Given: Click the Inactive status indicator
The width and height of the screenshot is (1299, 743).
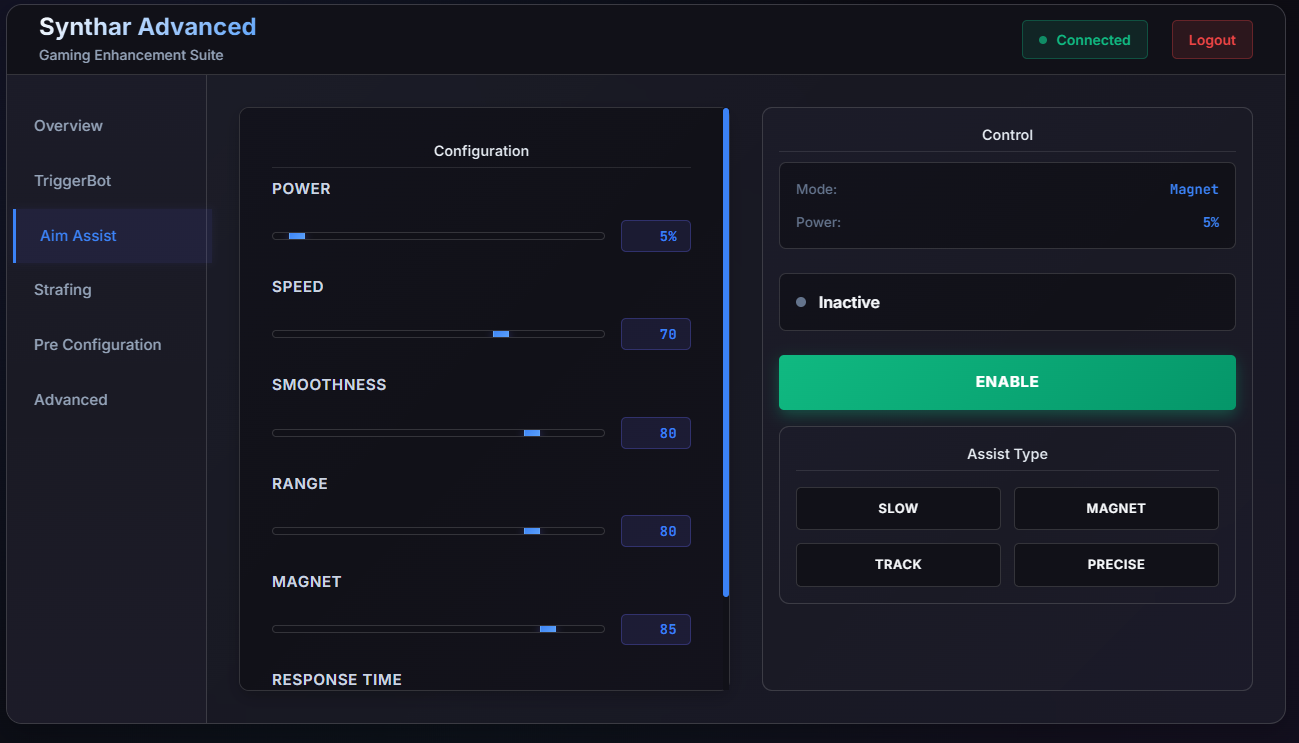Looking at the screenshot, I should click(1007, 301).
